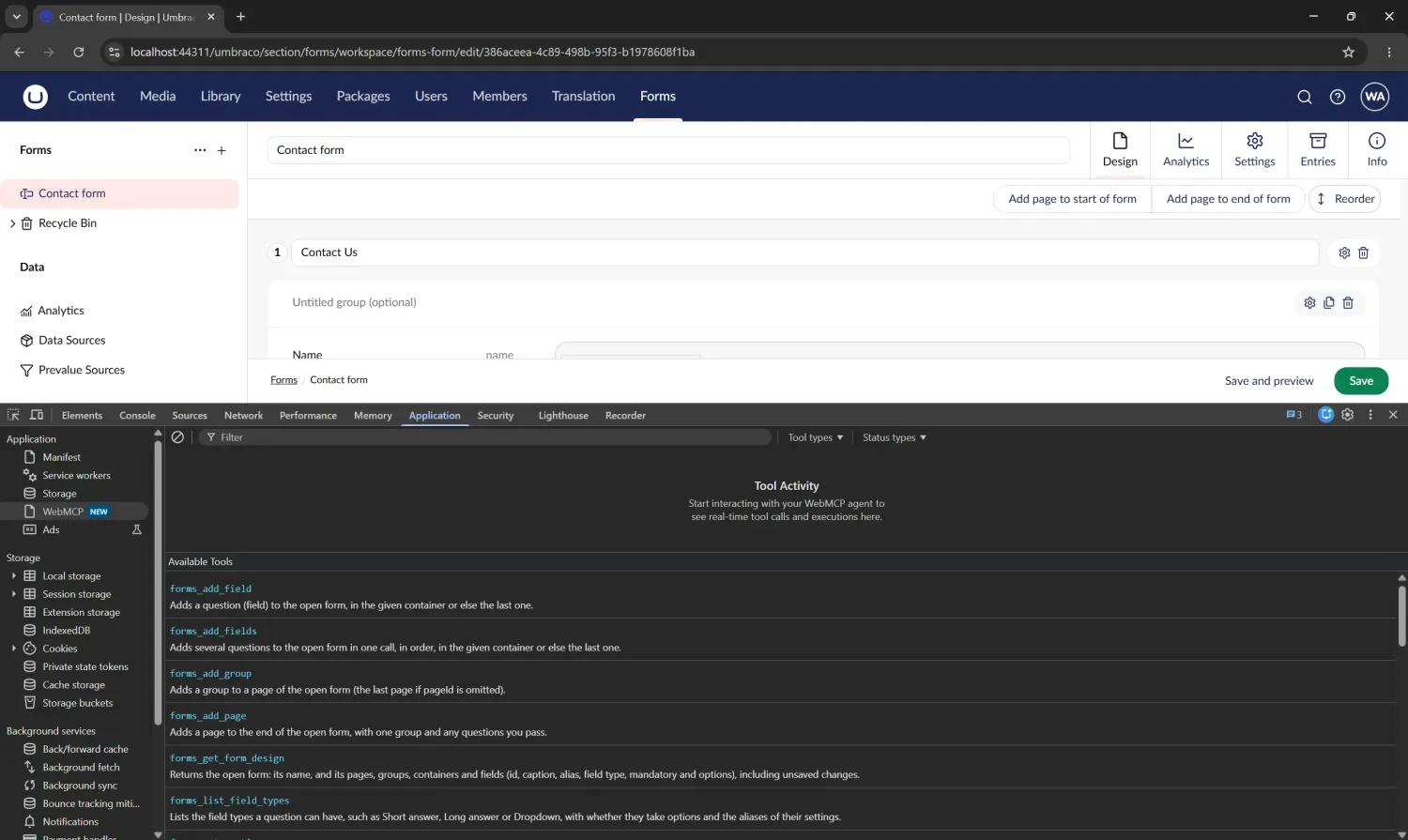Select Data Sources in the Forms sidebar
This screenshot has width=1408, height=840.
(x=71, y=341)
